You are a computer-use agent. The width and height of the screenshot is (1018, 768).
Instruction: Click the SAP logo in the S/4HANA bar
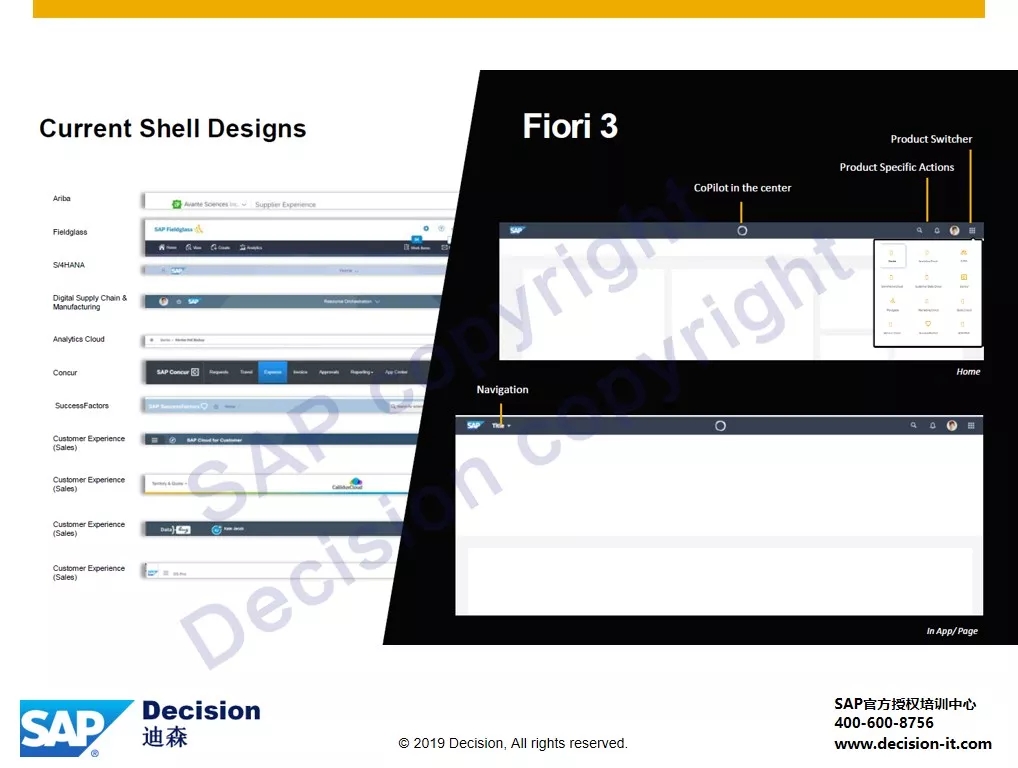click(x=177, y=270)
